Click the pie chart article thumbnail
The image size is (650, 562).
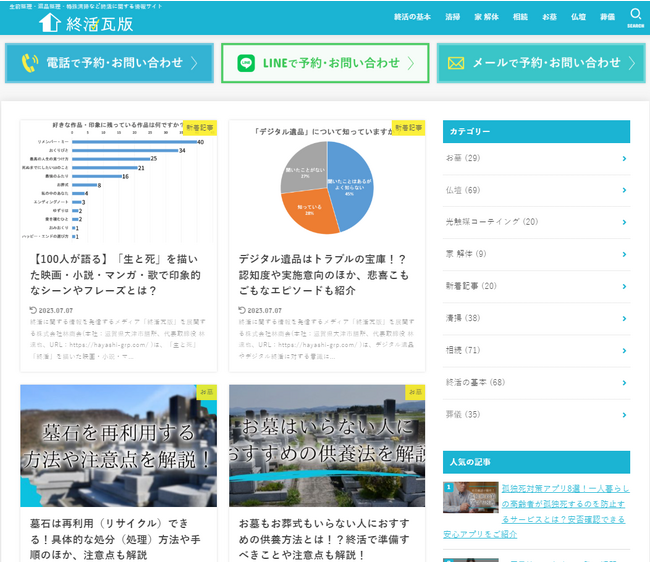coord(327,182)
